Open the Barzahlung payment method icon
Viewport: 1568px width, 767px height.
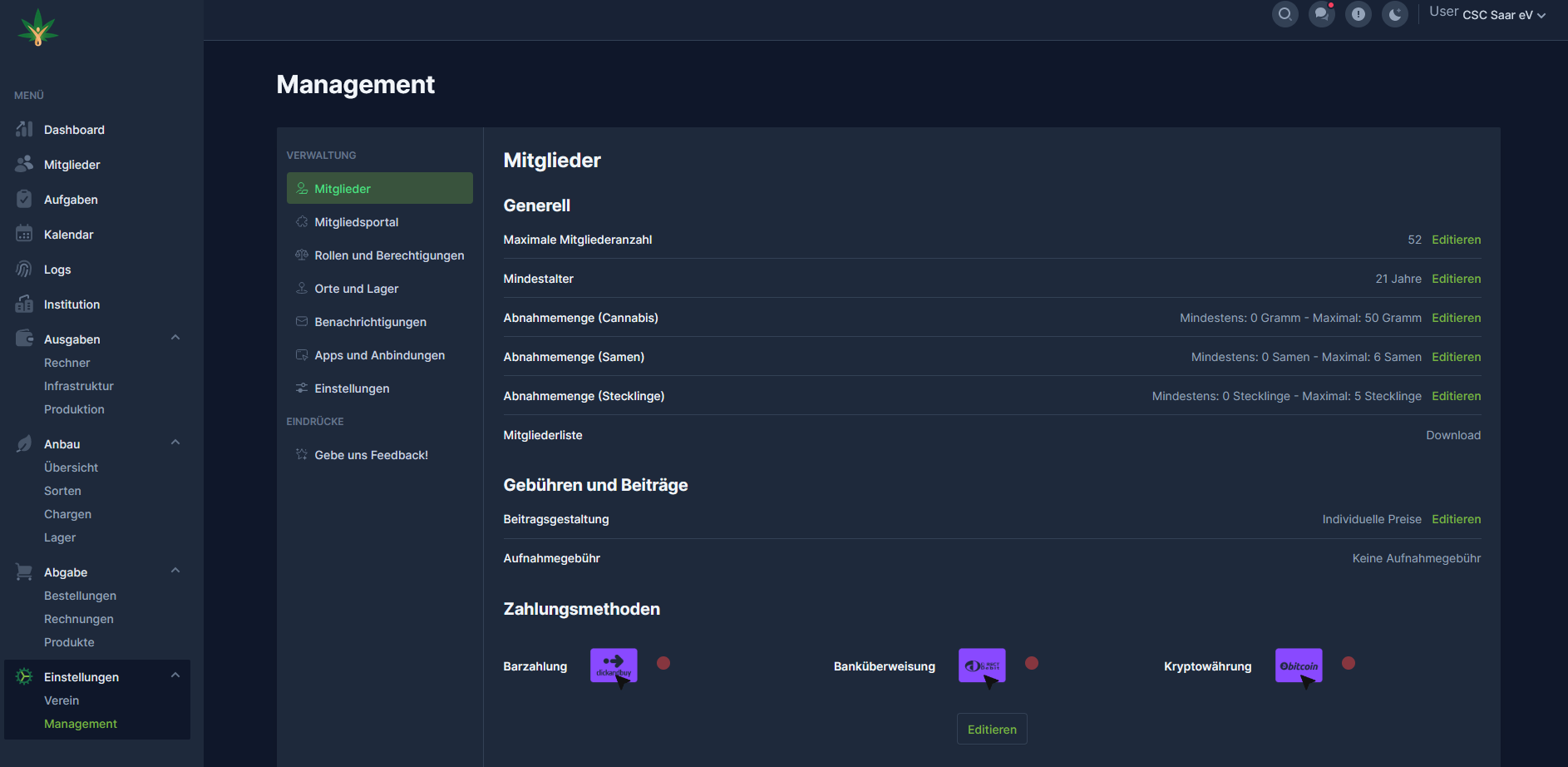click(614, 666)
